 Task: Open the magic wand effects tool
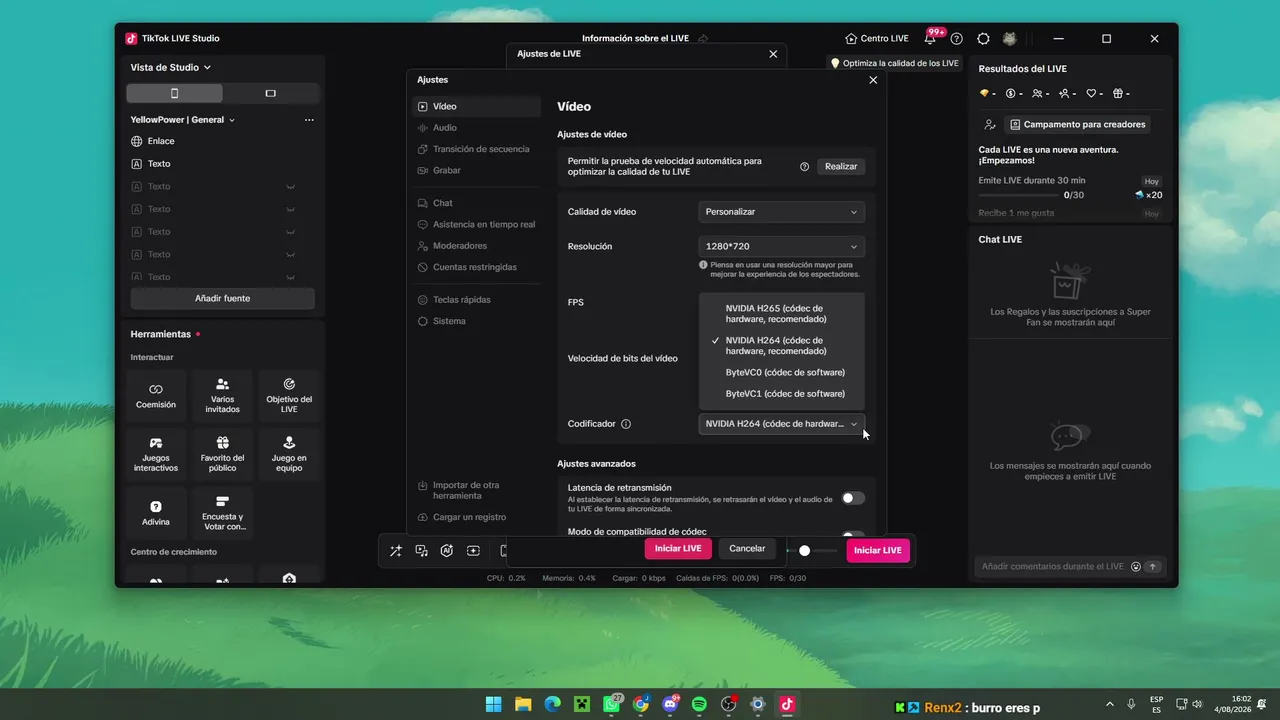tap(396, 550)
